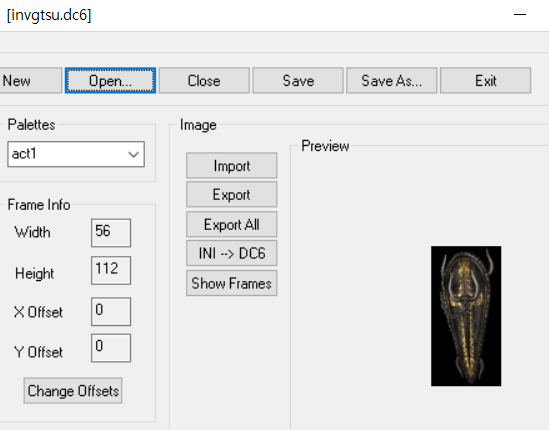Choose Save As... button
Screen dimensions: 549x430
click(392, 81)
